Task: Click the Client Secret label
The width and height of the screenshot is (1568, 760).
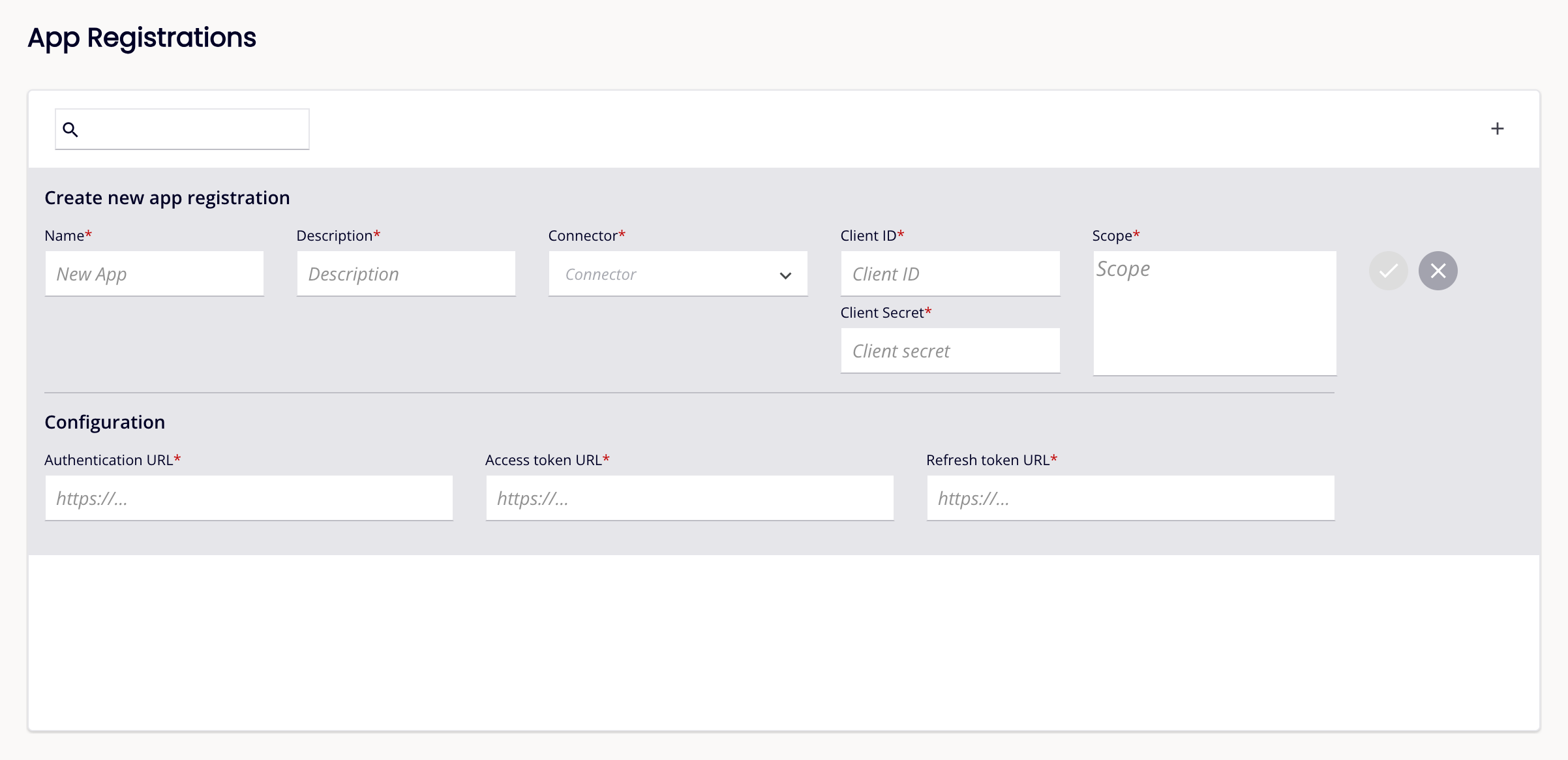Action: (886, 312)
